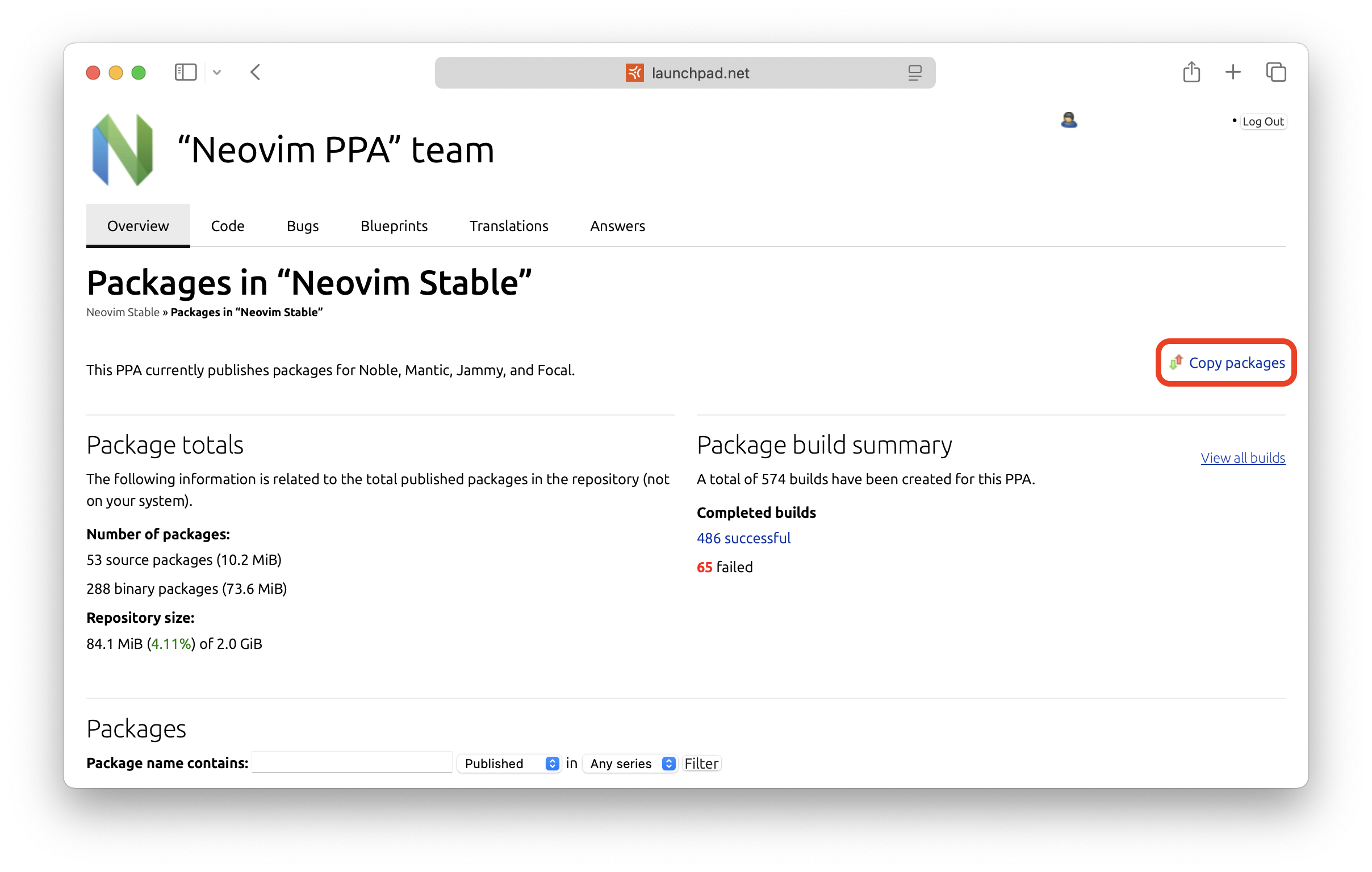
Task: Click the Neovim team logo
Action: [x=123, y=150]
